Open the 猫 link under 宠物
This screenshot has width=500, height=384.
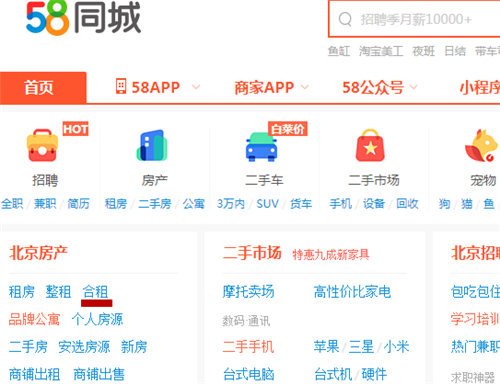[467, 204]
